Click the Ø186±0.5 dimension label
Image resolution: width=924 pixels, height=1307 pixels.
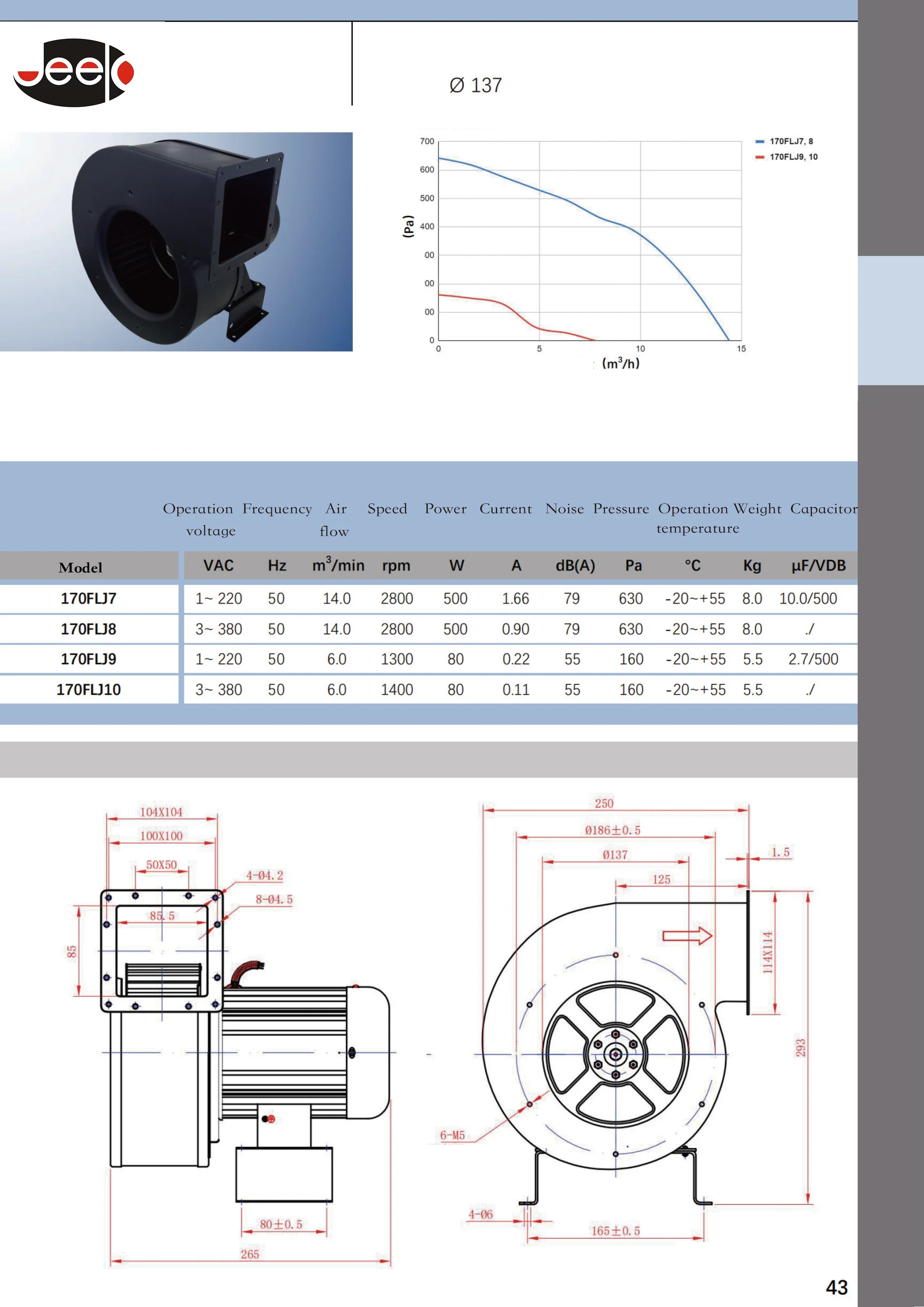coord(613,830)
